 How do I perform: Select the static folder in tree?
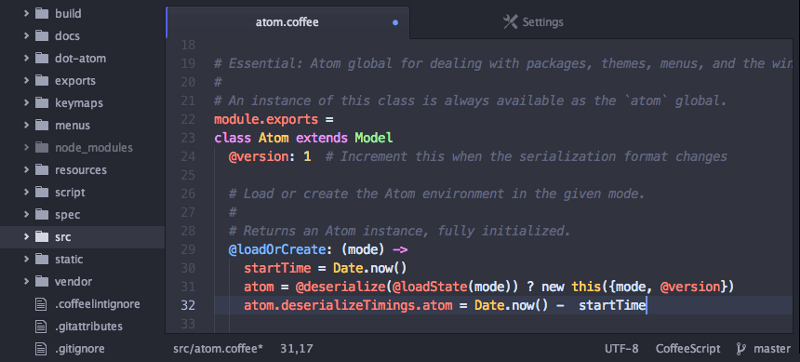coord(82,260)
